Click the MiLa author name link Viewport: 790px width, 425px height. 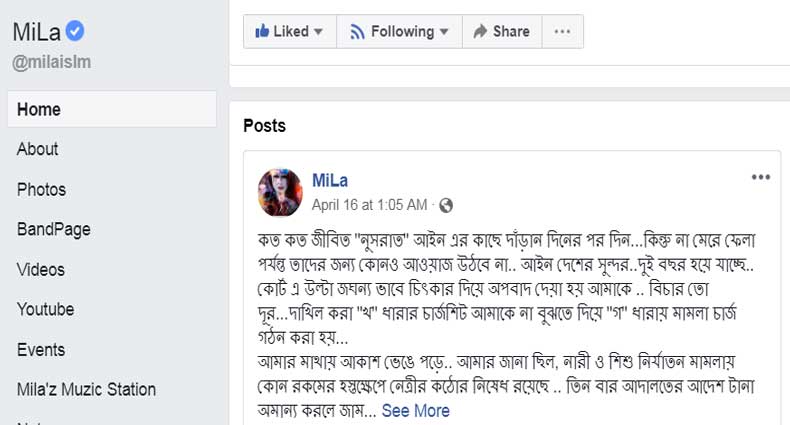pyautogui.click(x=330, y=180)
